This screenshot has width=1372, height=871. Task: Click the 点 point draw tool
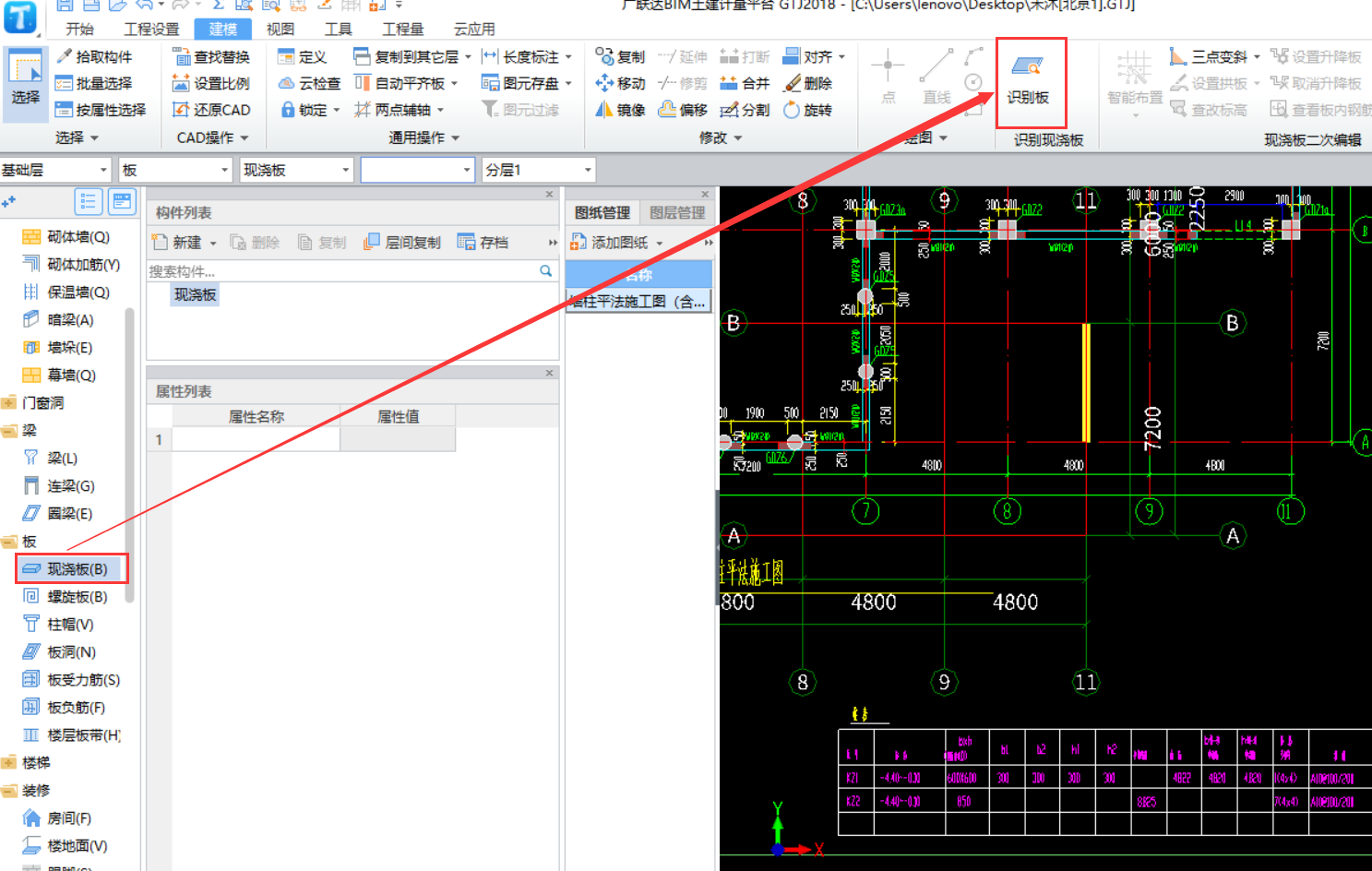pyautogui.click(x=888, y=78)
